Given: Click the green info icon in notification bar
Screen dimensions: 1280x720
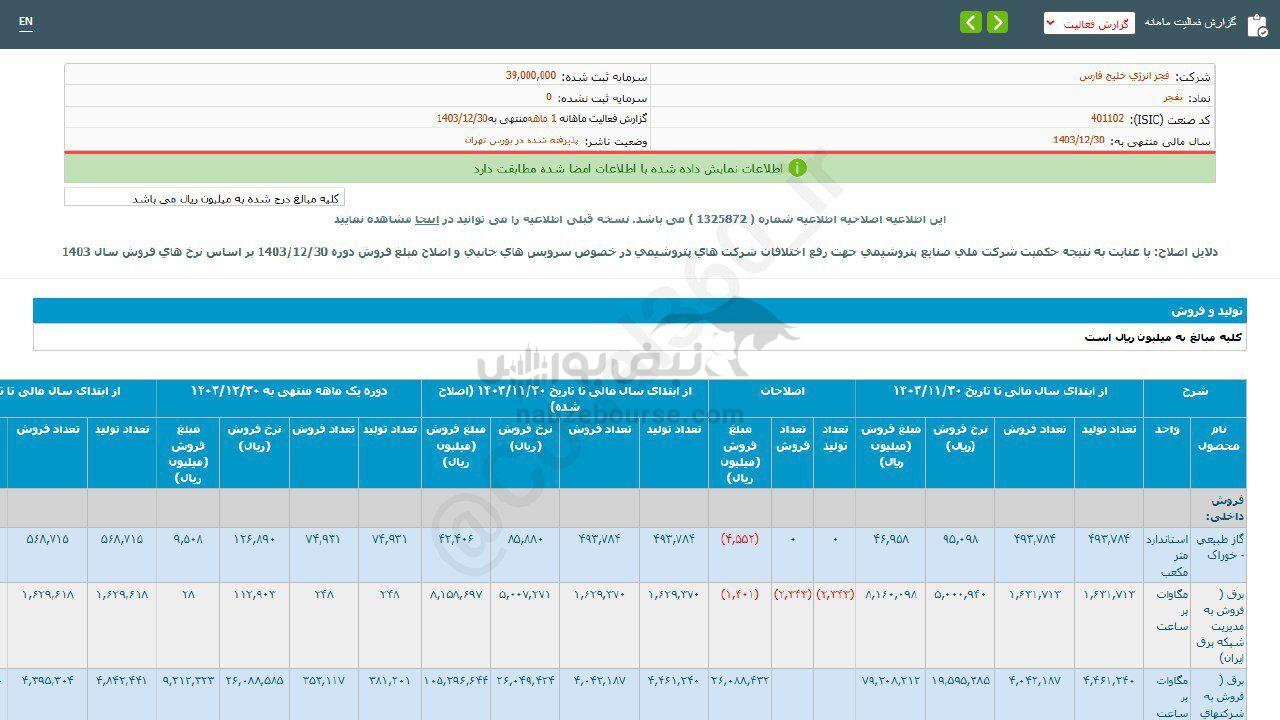Looking at the screenshot, I should tap(797, 168).
